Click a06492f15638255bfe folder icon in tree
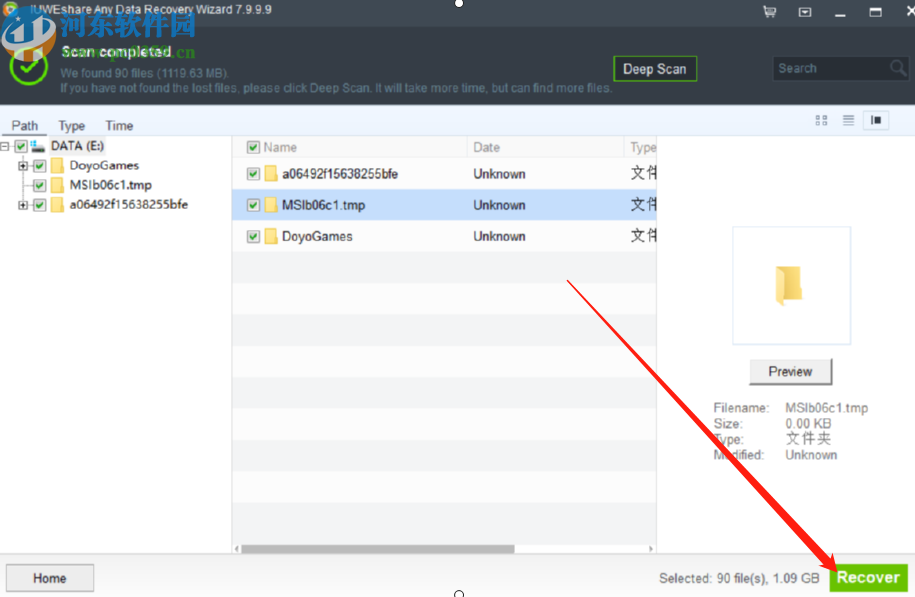This screenshot has height=597, width=915. point(57,205)
